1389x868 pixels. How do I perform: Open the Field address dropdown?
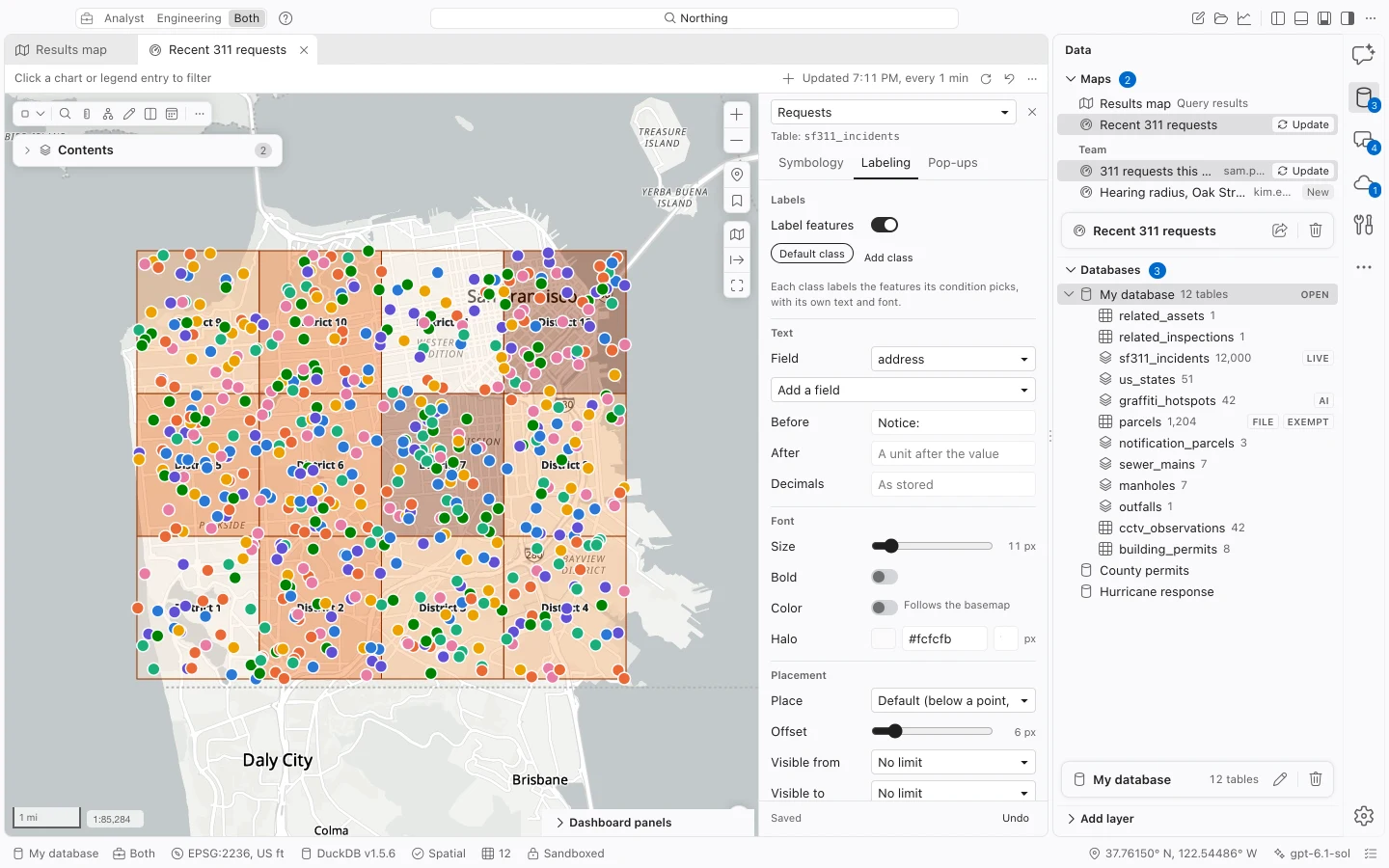pyautogui.click(x=953, y=359)
